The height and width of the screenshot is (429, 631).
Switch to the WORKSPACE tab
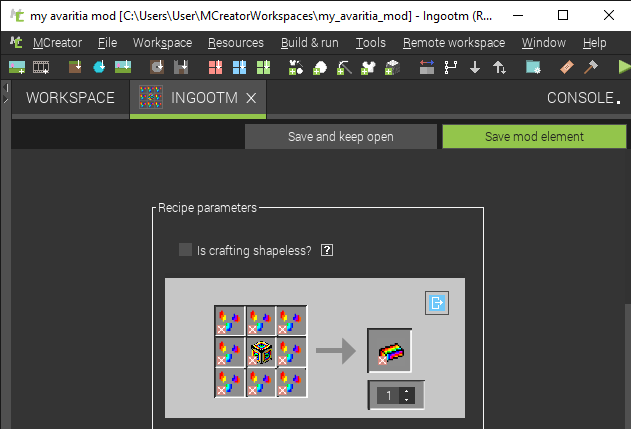click(x=70, y=98)
